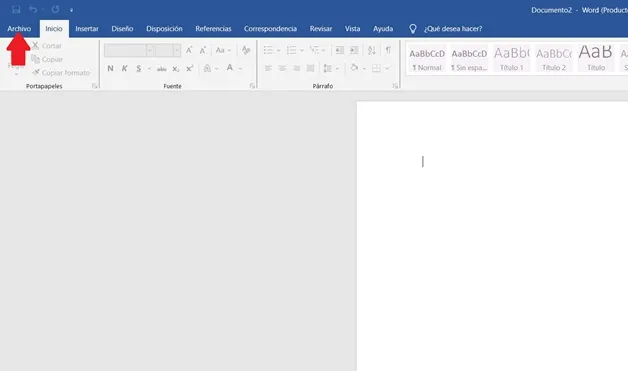
Task: Select the Título style
Action: 596,58
